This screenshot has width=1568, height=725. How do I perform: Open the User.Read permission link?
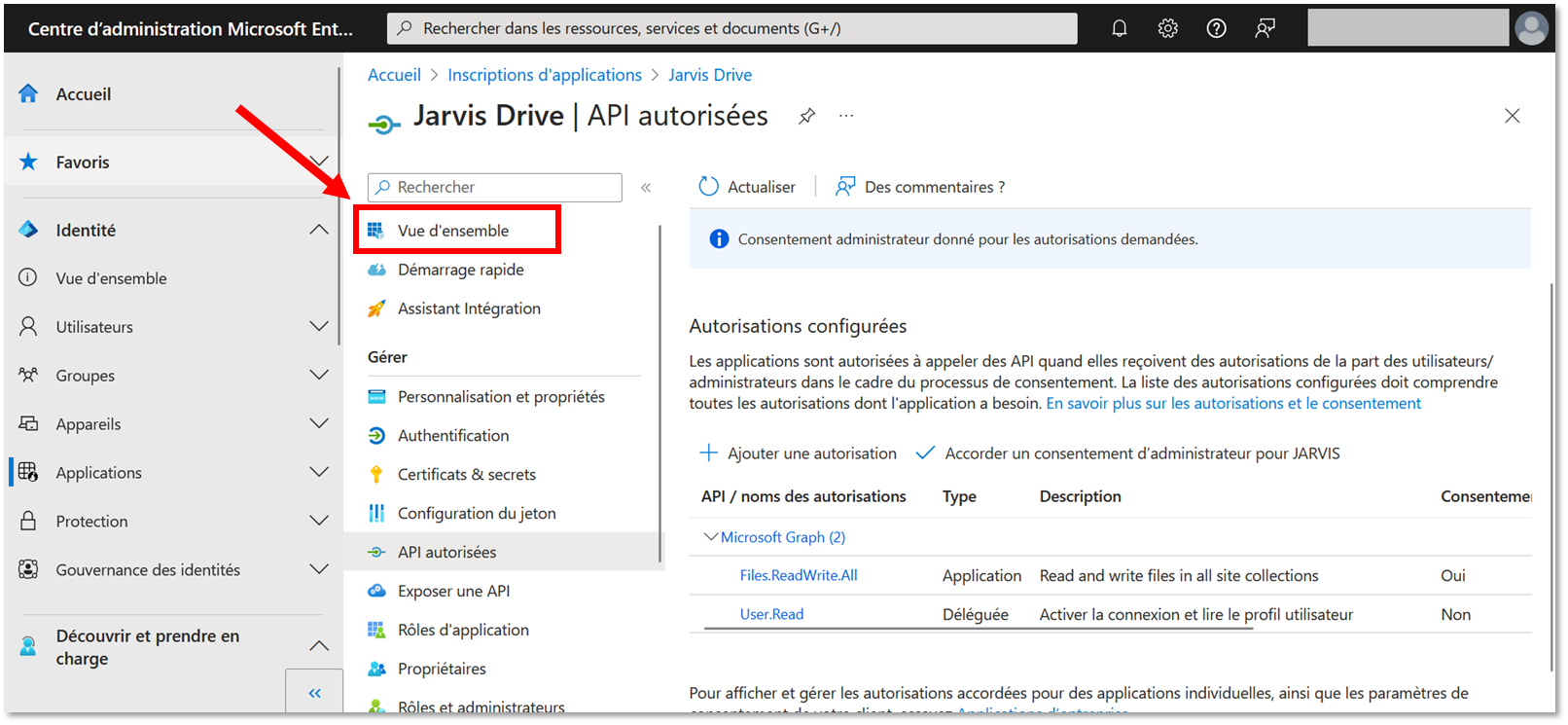(771, 614)
